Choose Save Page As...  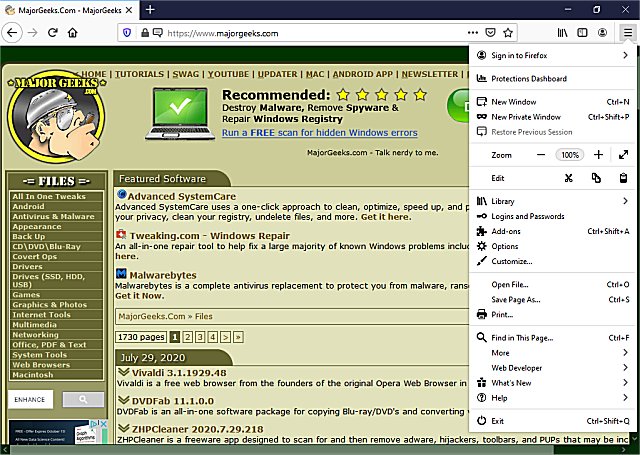[553, 300]
